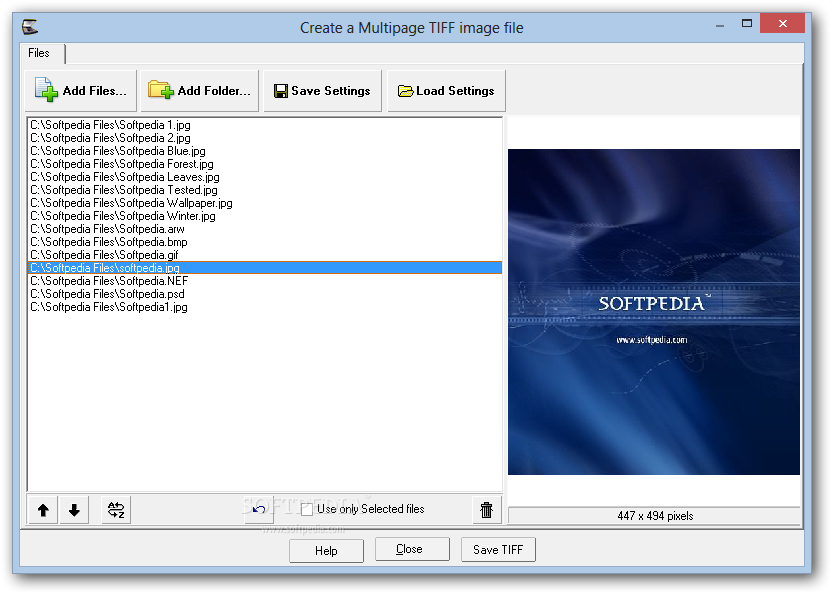Pick Softpedia Tested.jpg from list
The width and height of the screenshot is (832, 594).
(264, 190)
